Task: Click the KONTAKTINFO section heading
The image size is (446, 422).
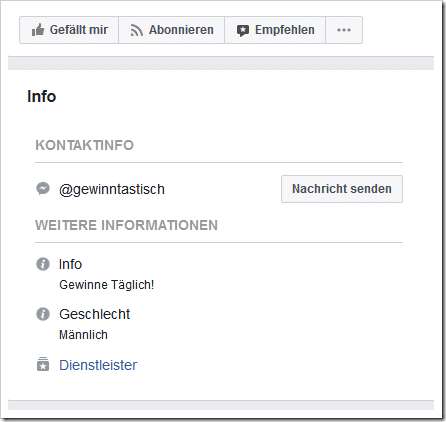Action: point(85,145)
